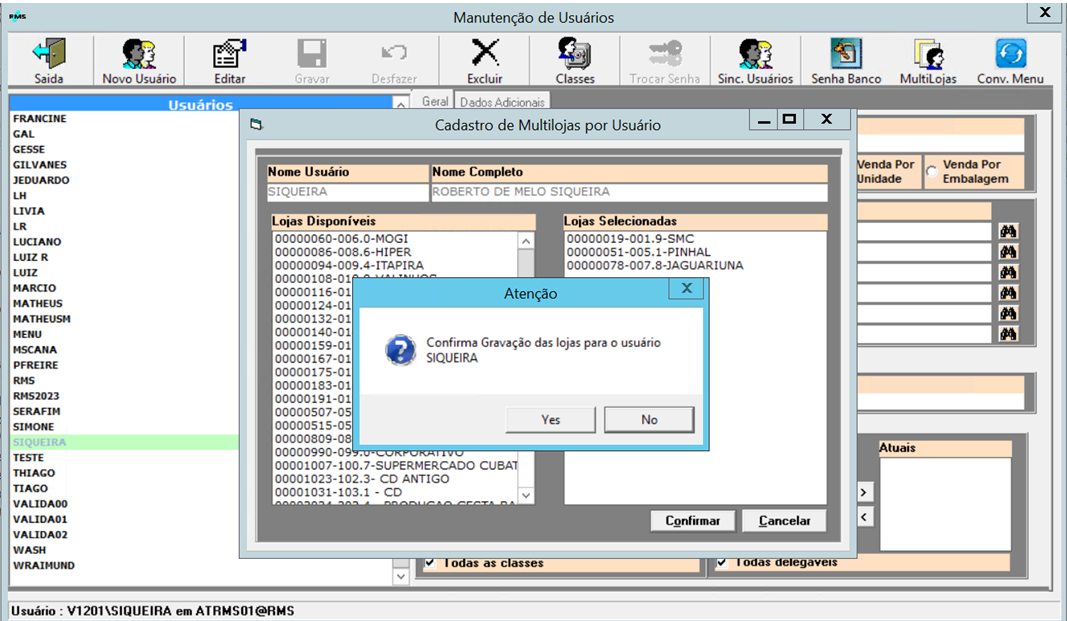Select store 00001031-103.1 - CD
The image size is (1067, 621).
click(338, 492)
